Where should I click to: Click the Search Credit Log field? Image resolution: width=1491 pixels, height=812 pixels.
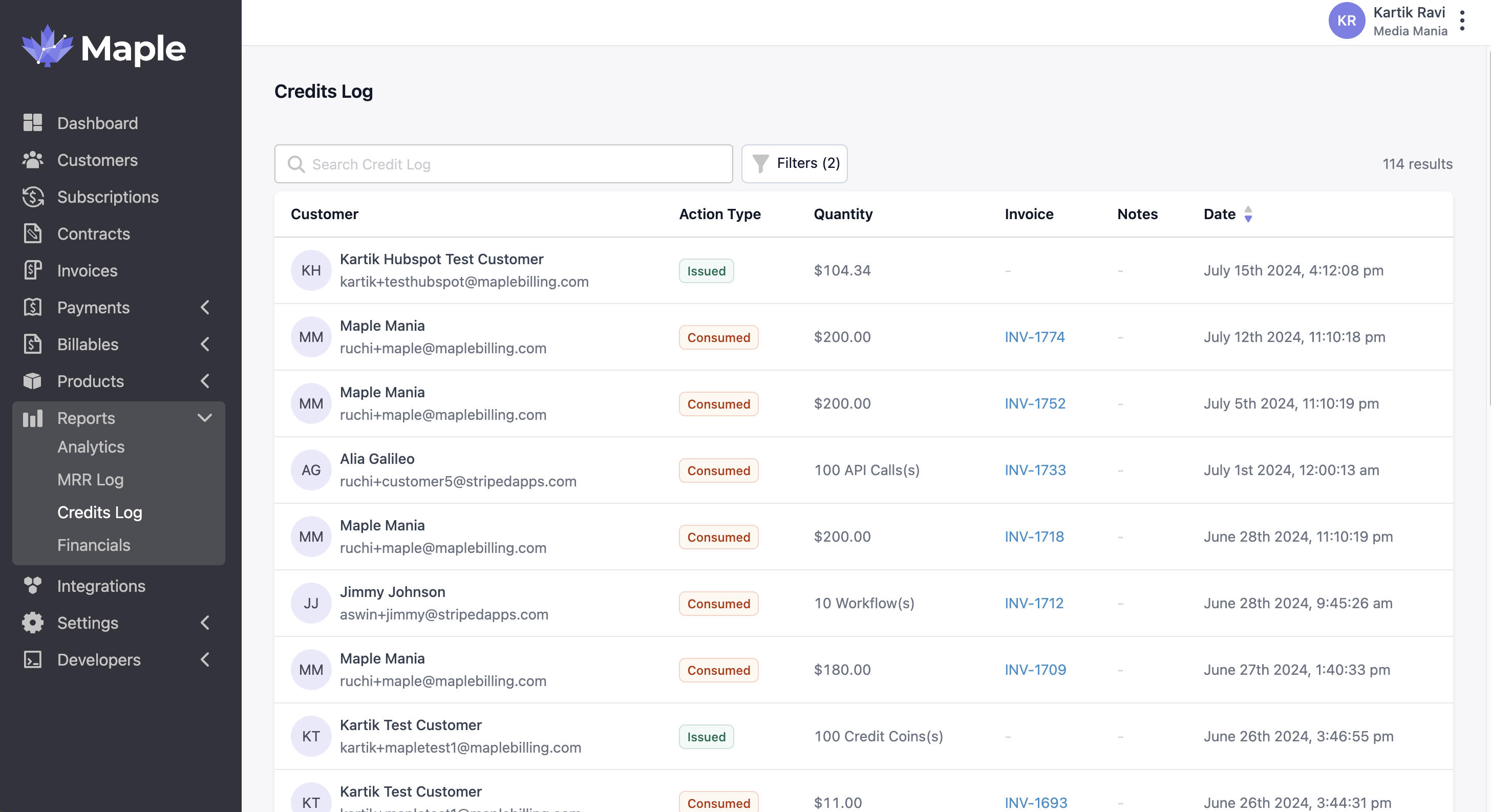point(503,164)
